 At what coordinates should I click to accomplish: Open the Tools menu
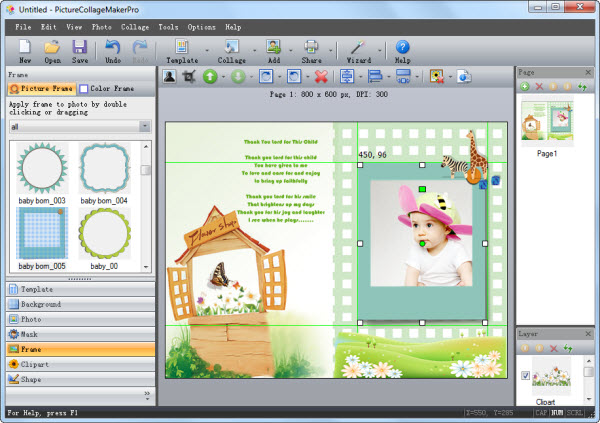[x=169, y=26]
